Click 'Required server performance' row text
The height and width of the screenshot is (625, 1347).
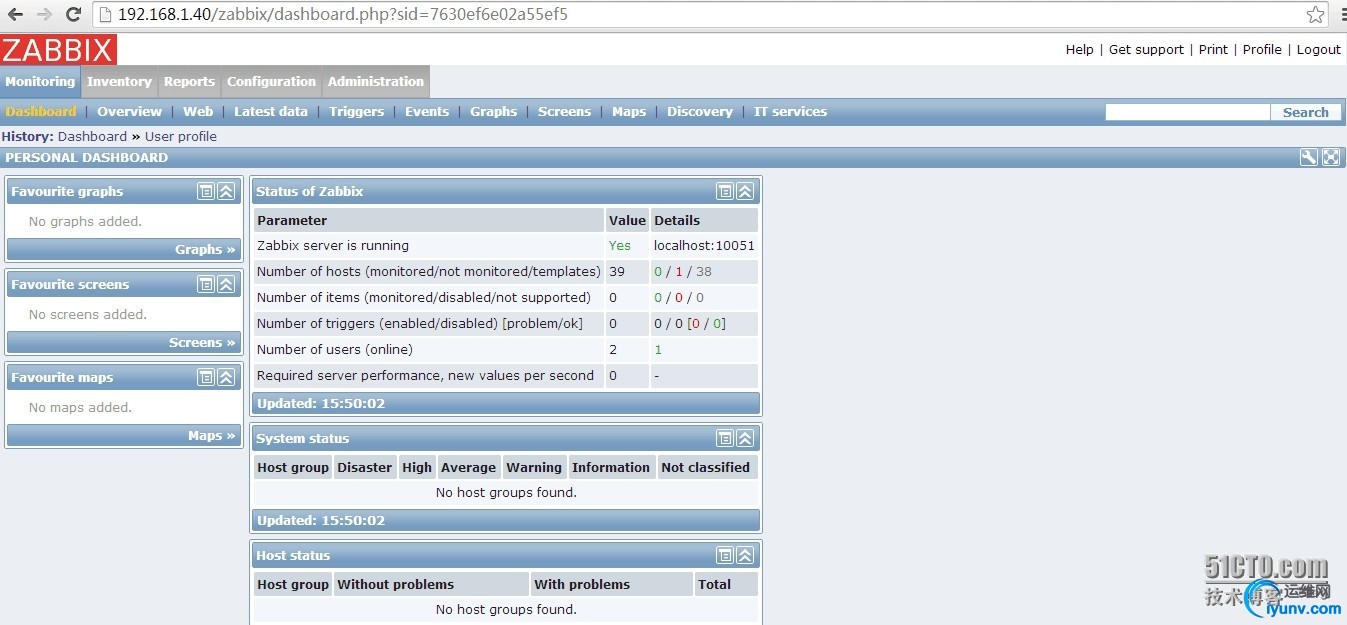tap(425, 375)
